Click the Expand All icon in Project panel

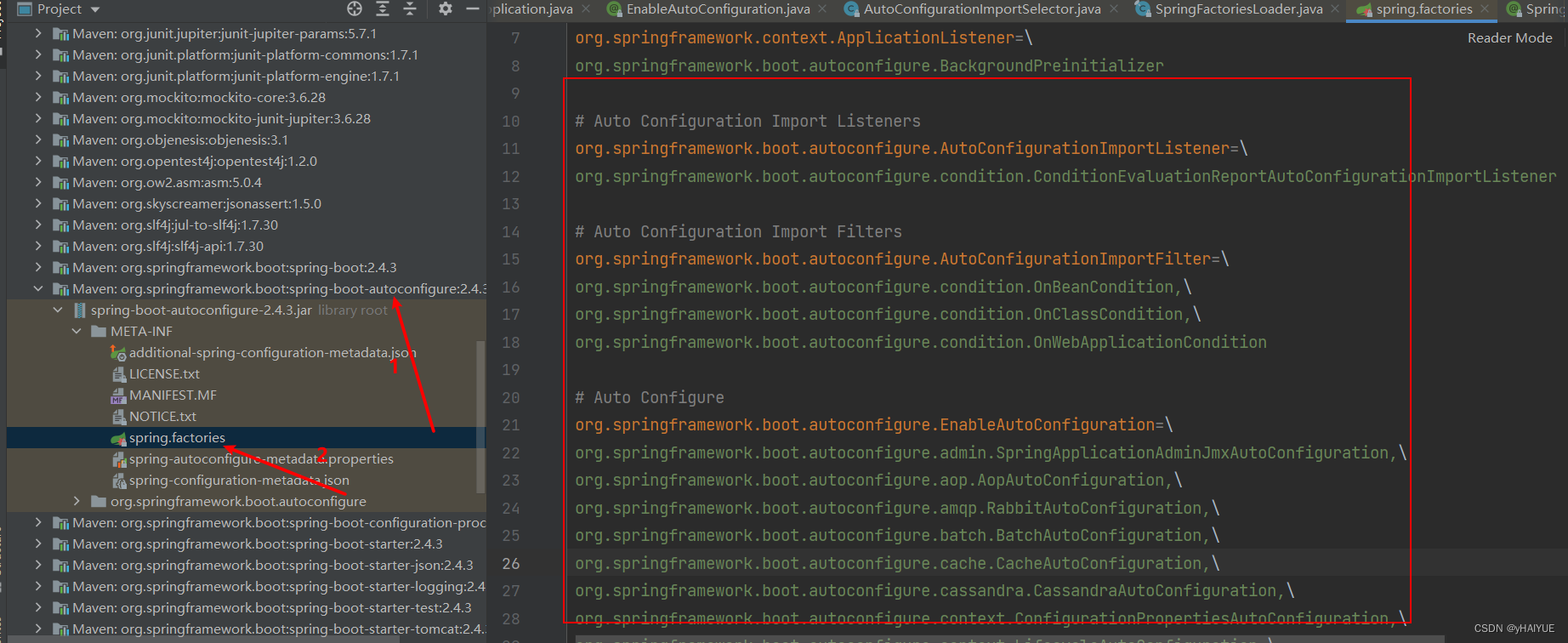[383, 9]
